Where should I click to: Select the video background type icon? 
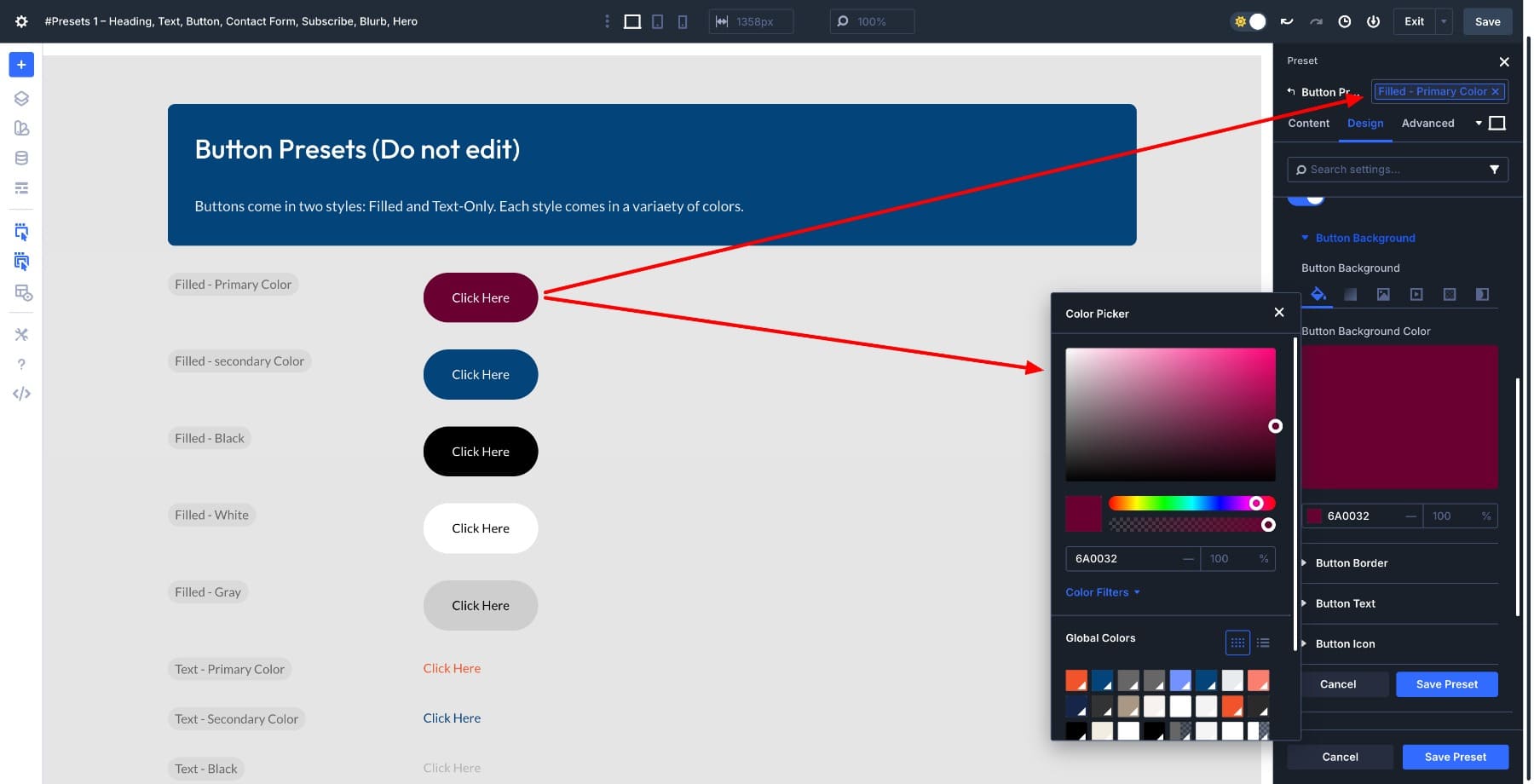click(x=1416, y=294)
